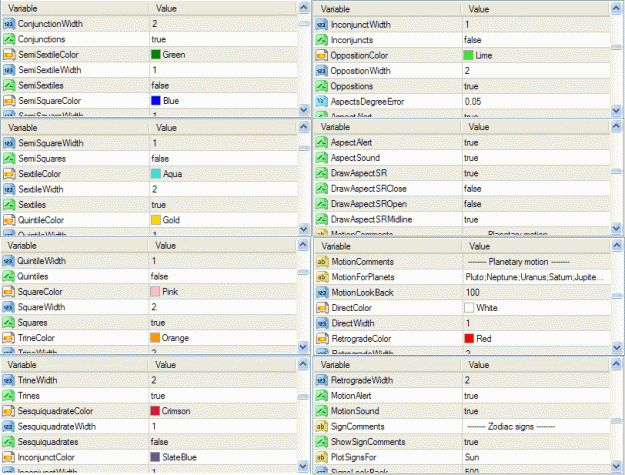Click the color icon beside InconjunctColor
625x475 pixels.
8,457
